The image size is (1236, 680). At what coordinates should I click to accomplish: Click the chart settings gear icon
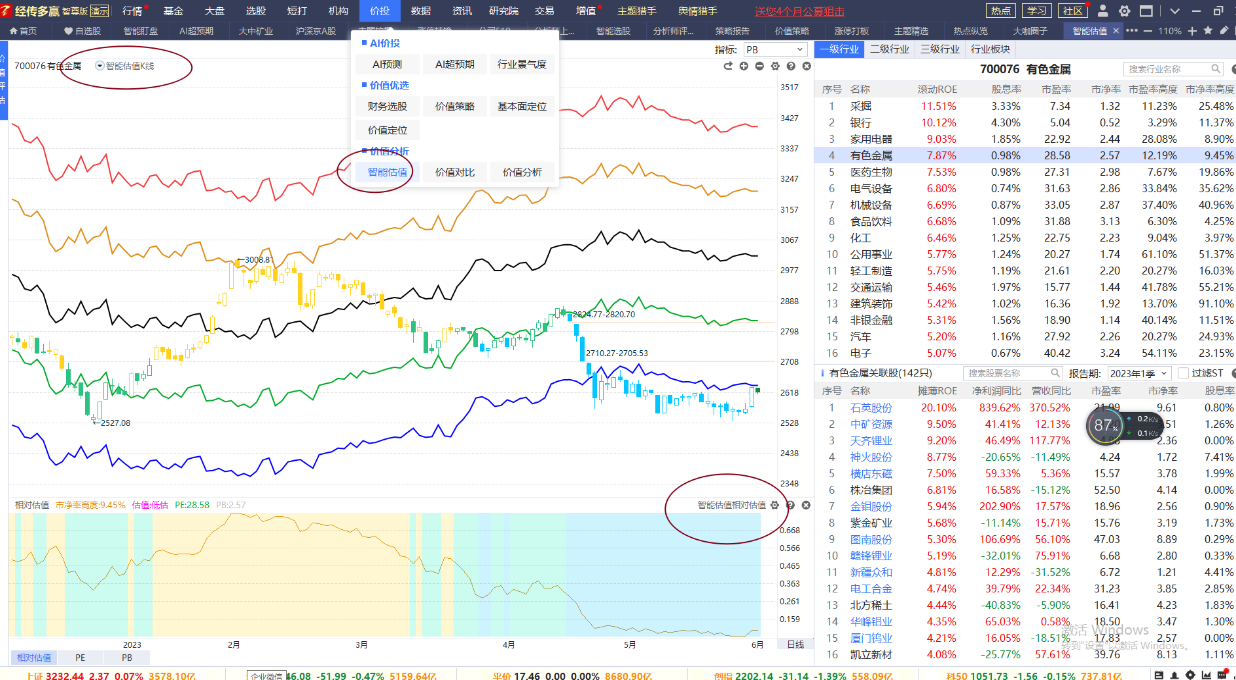click(775, 66)
